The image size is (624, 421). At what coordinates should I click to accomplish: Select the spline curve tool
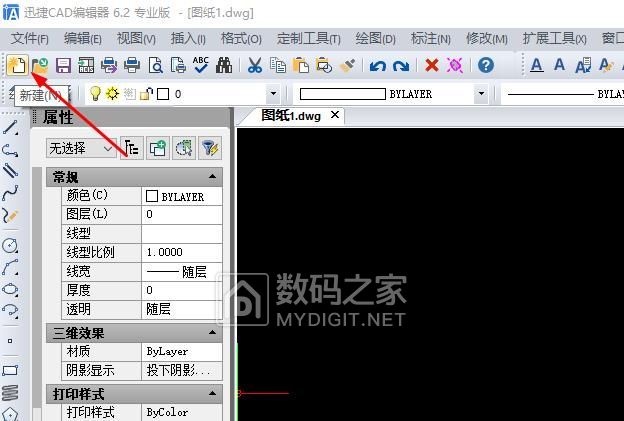click(x=10, y=193)
